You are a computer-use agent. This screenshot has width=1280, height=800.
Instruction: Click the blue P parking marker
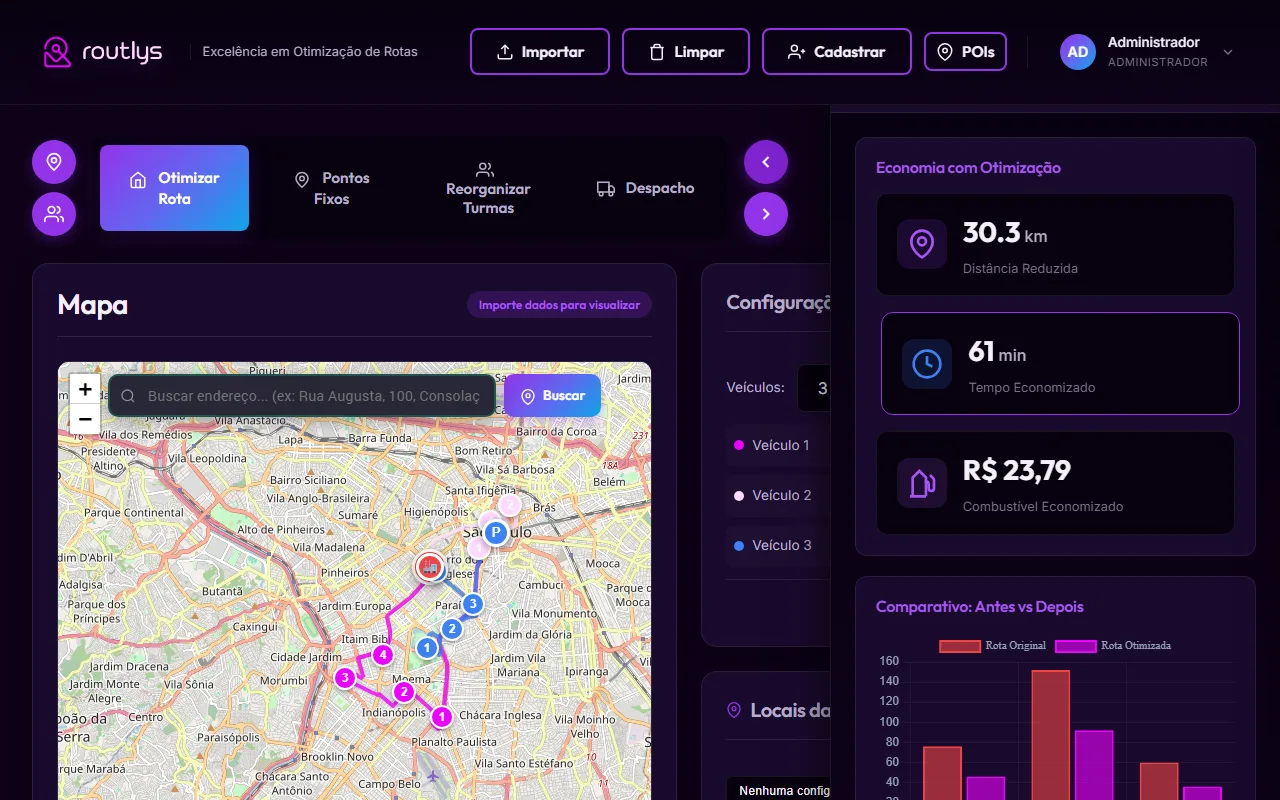[x=494, y=532]
